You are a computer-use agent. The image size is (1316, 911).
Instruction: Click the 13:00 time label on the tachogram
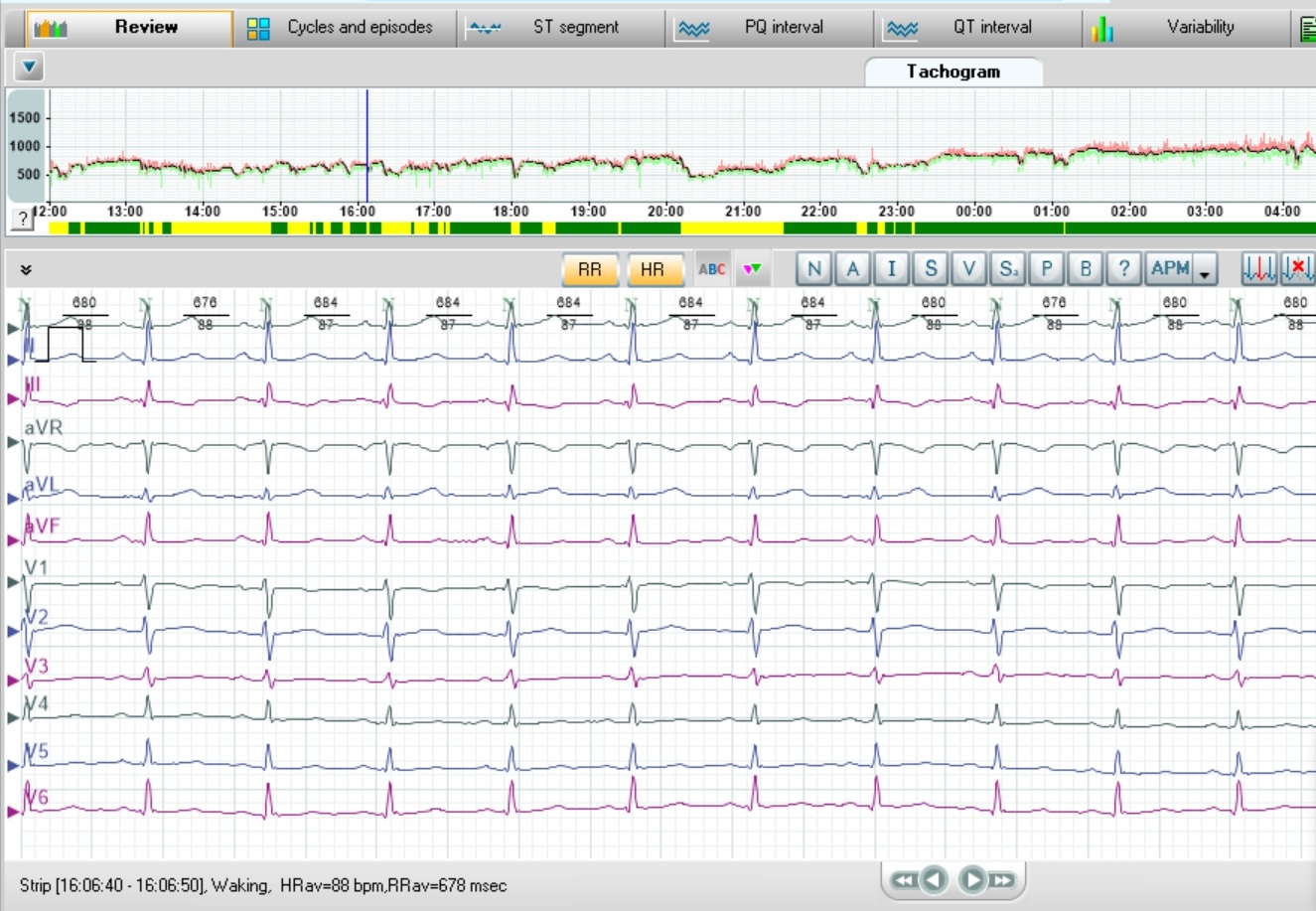125,212
